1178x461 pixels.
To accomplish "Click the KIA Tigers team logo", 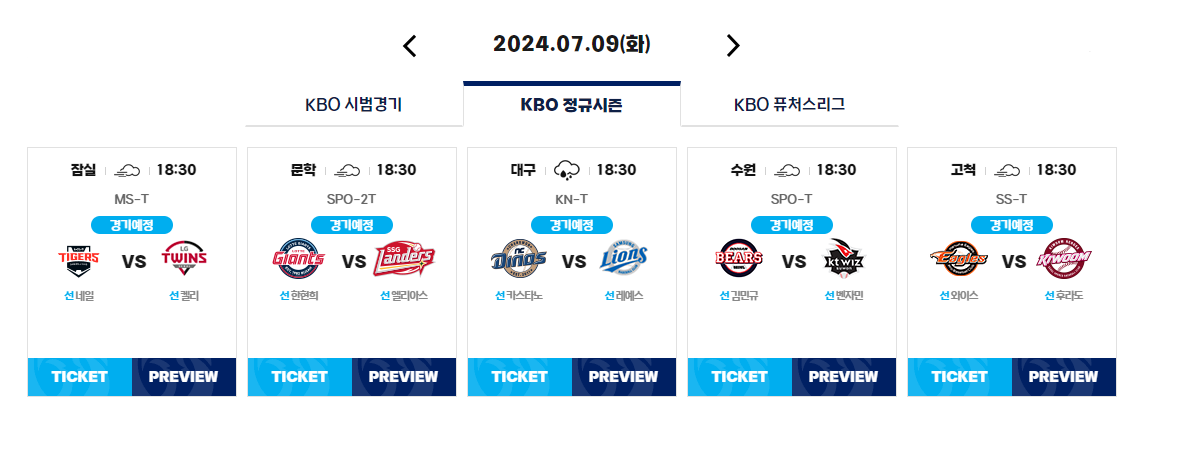I will [79, 260].
